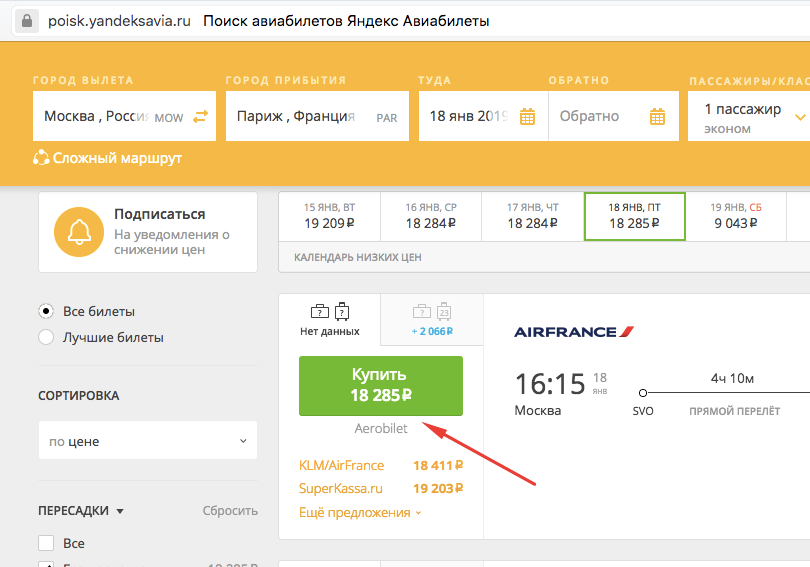
Task: Click KLM/AirFrance offer 18 411₽
Action: (x=381, y=466)
